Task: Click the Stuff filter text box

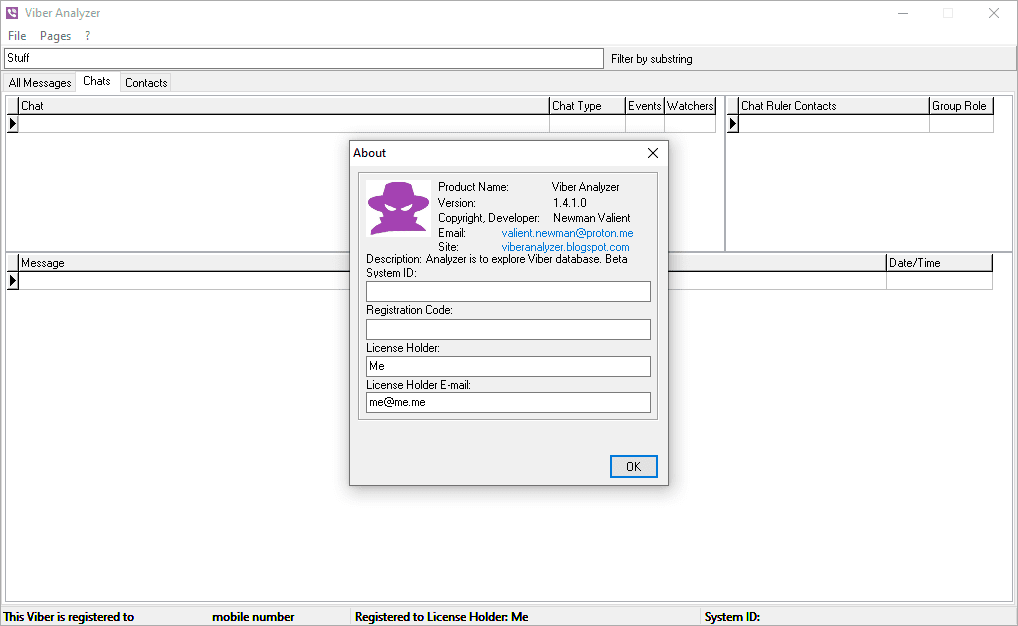Action: (300, 58)
